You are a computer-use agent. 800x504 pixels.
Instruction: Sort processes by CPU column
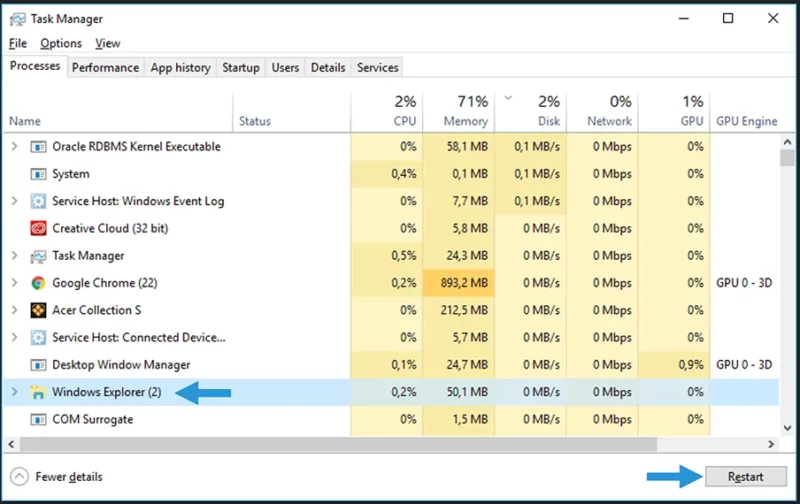(387, 112)
